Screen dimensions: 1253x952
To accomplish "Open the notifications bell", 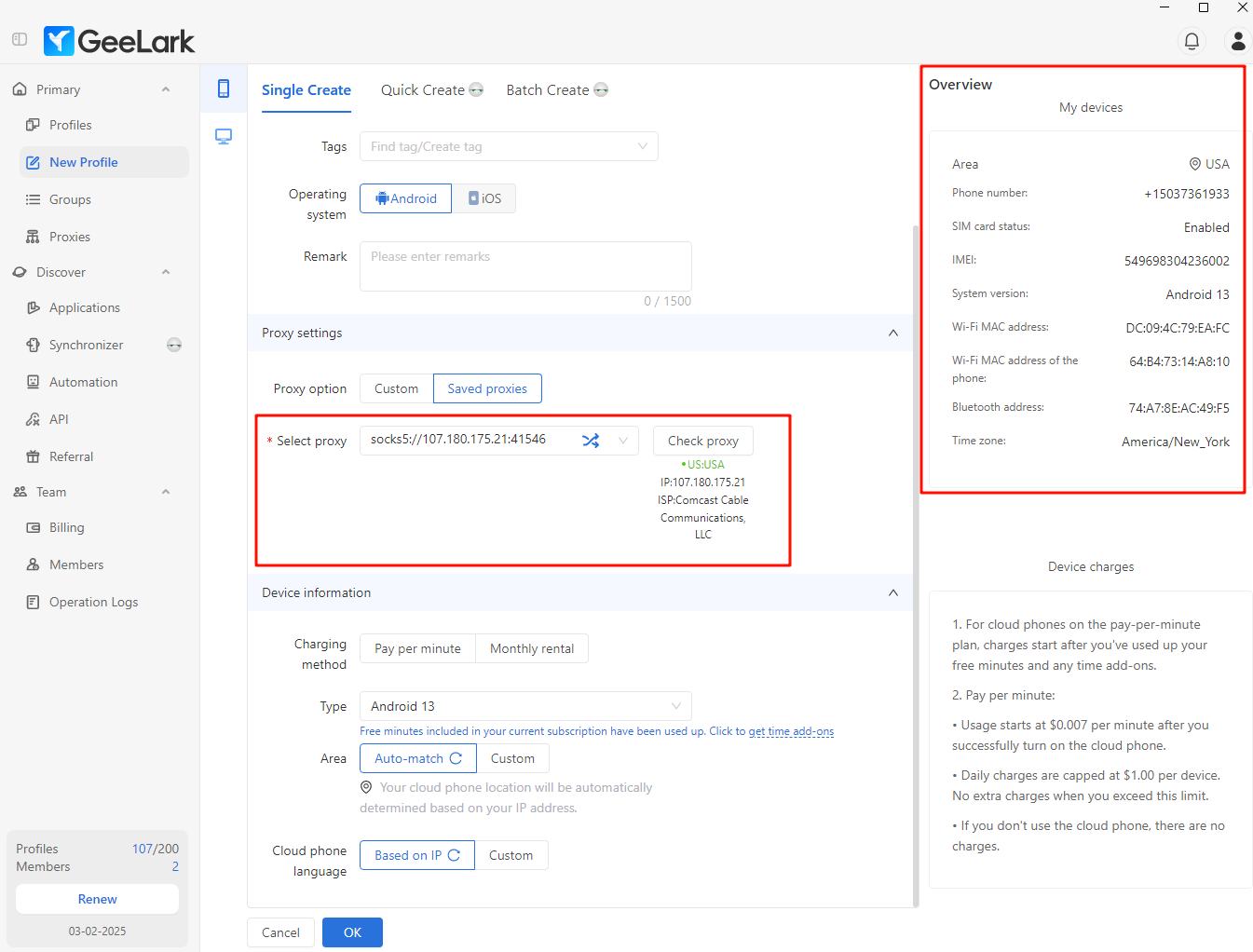I will click(1192, 41).
